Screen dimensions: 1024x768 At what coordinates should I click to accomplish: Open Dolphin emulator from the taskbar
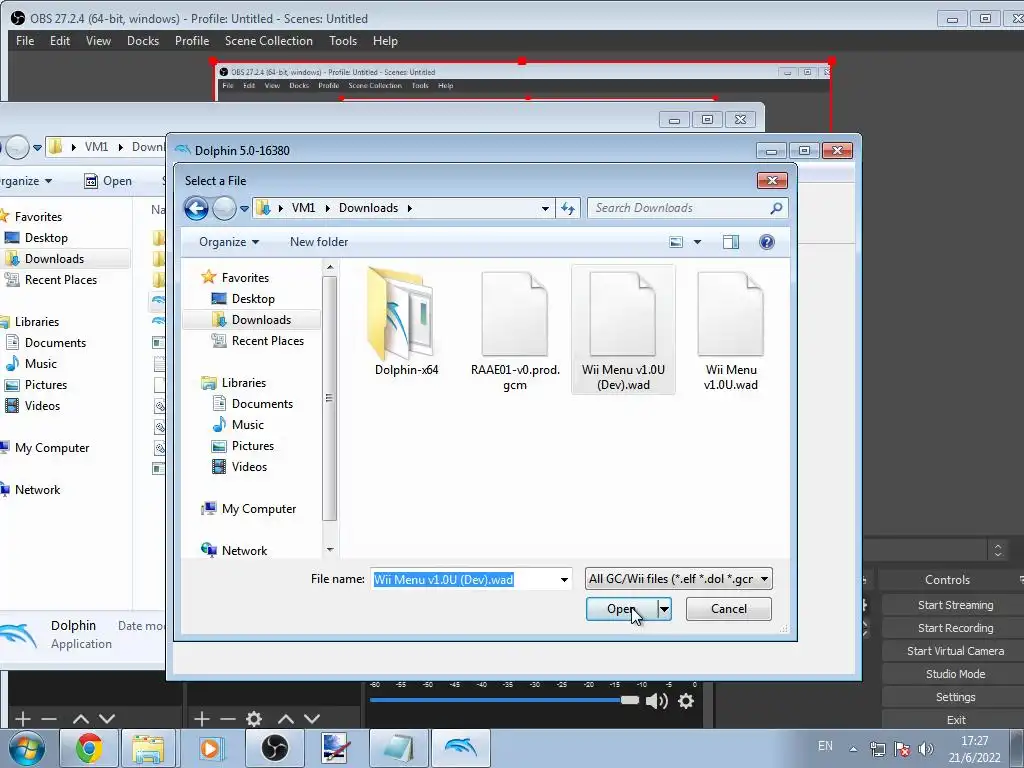tap(460, 748)
